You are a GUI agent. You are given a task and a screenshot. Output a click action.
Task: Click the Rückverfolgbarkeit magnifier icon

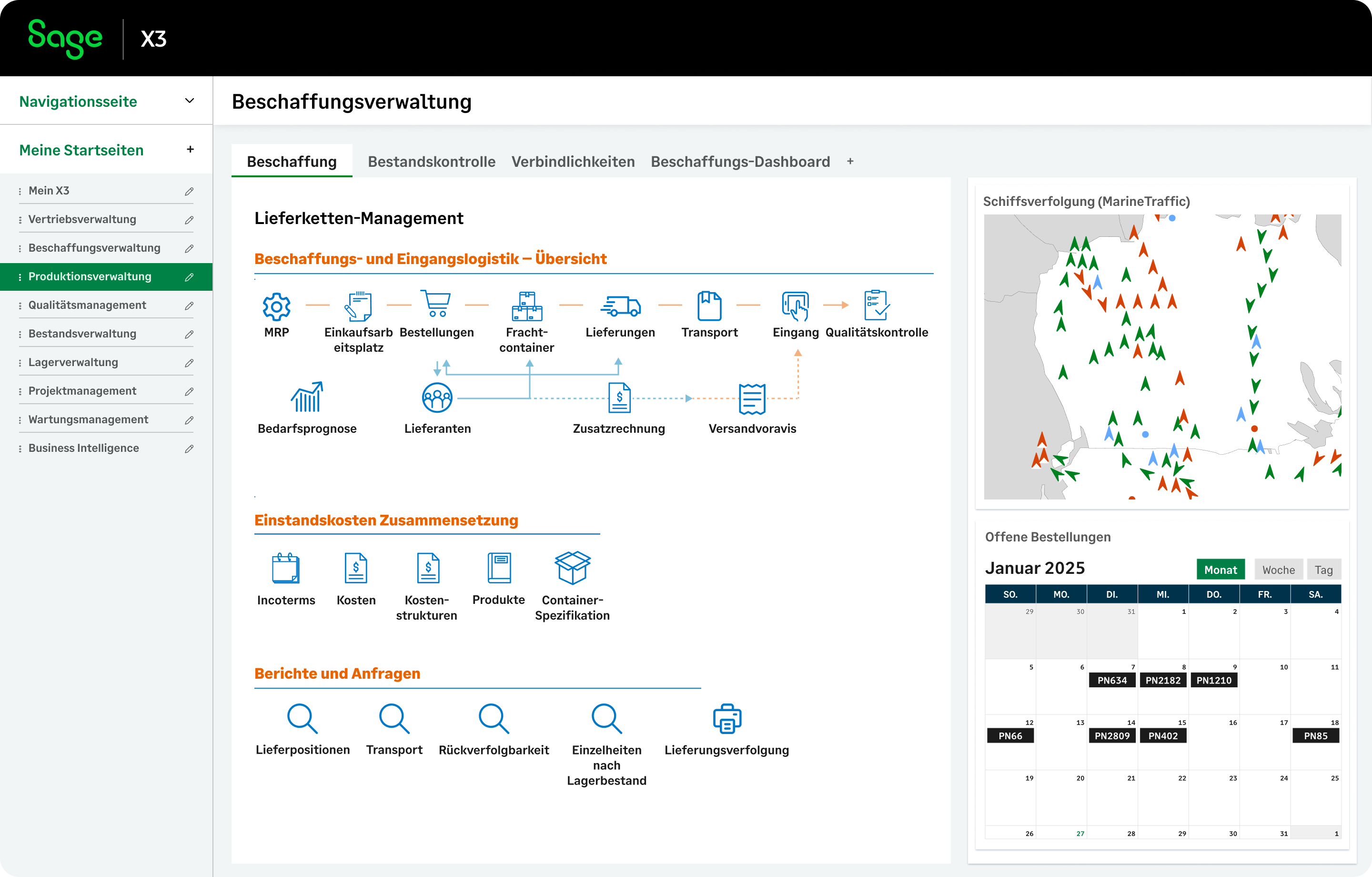tap(494, 718)
